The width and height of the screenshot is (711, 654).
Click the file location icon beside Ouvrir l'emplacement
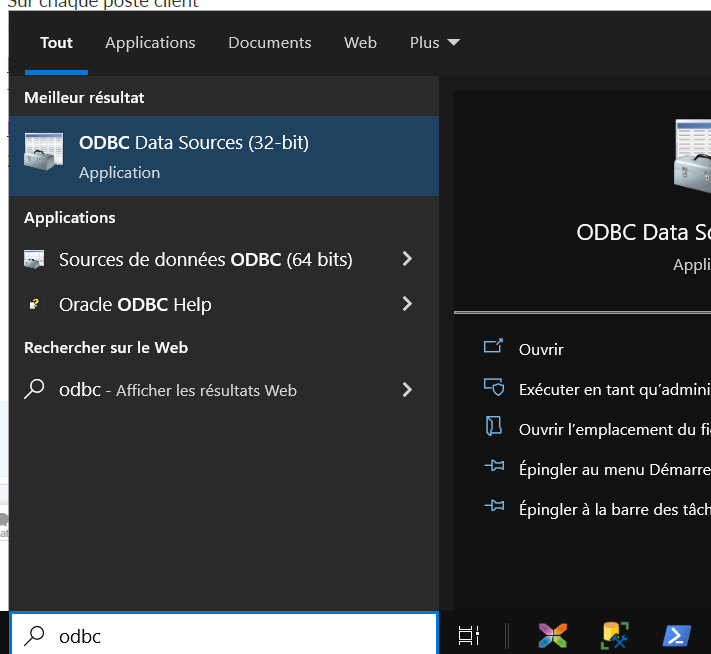click(493, 428)
